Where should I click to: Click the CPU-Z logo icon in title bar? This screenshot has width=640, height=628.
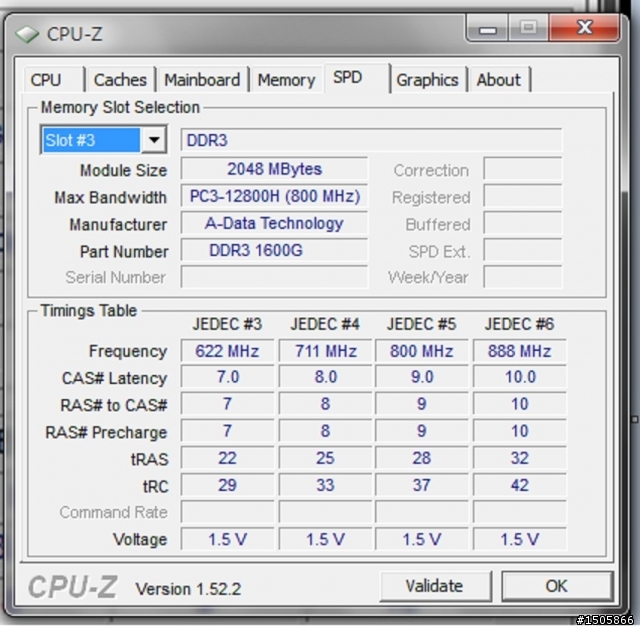(27, 34)
